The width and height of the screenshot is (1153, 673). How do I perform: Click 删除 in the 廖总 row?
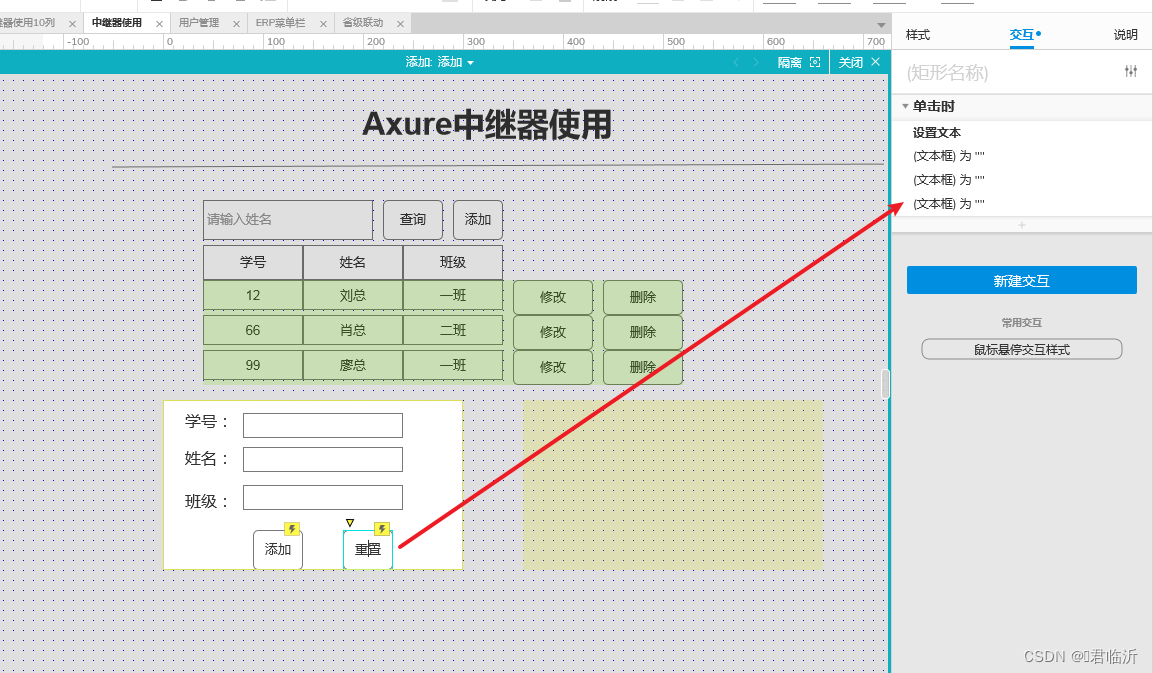click(x=643, y=367)
